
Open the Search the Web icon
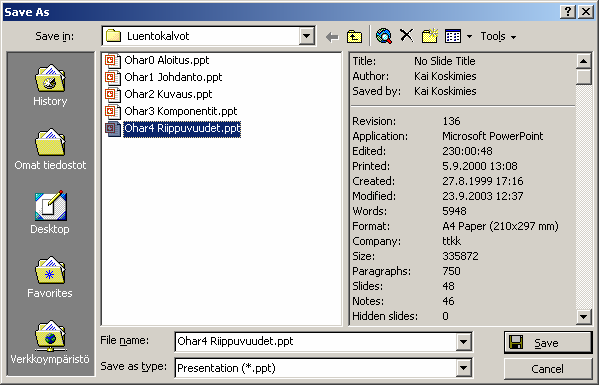click(384, 36)
